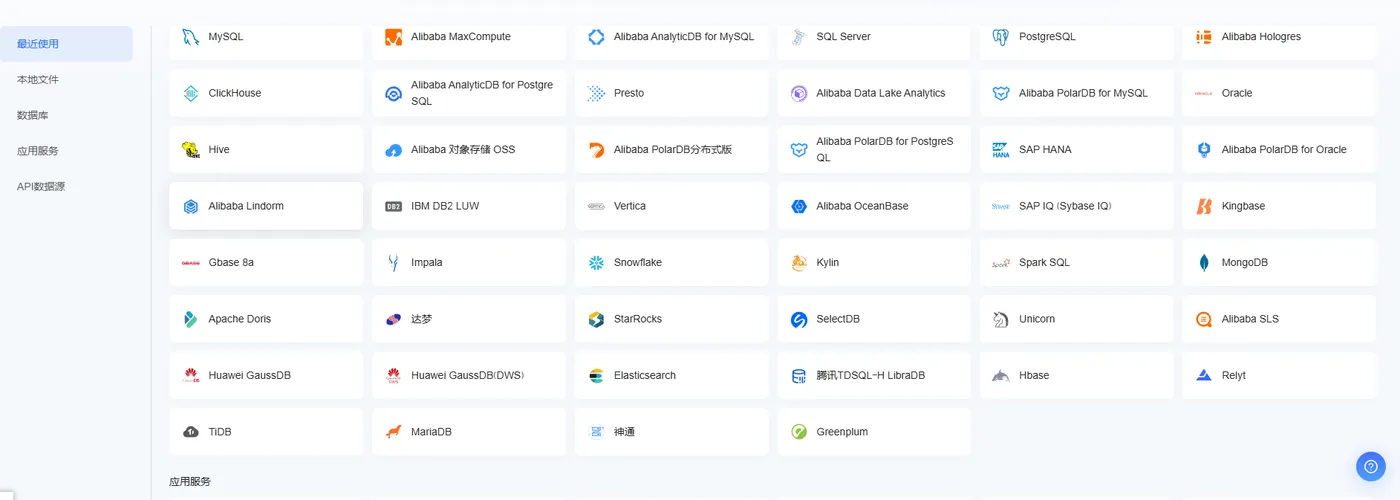
Task: Choose the Kingbase icon
Action: (1204, 206)
